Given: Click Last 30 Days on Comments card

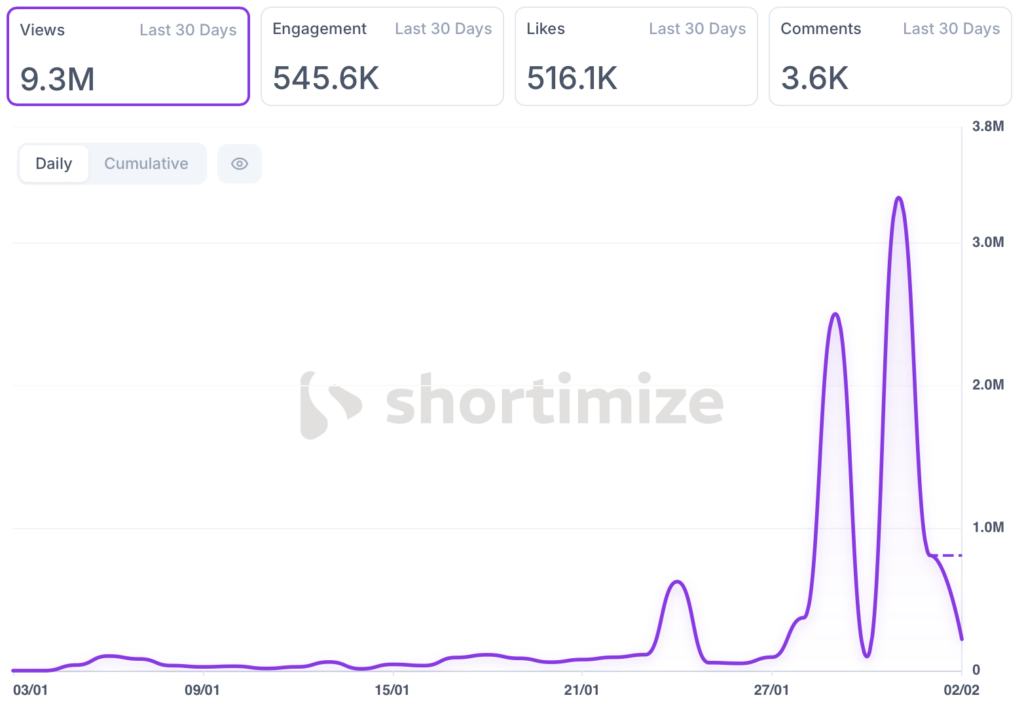Looking at the screenshot, I should (x=951, y=29).
